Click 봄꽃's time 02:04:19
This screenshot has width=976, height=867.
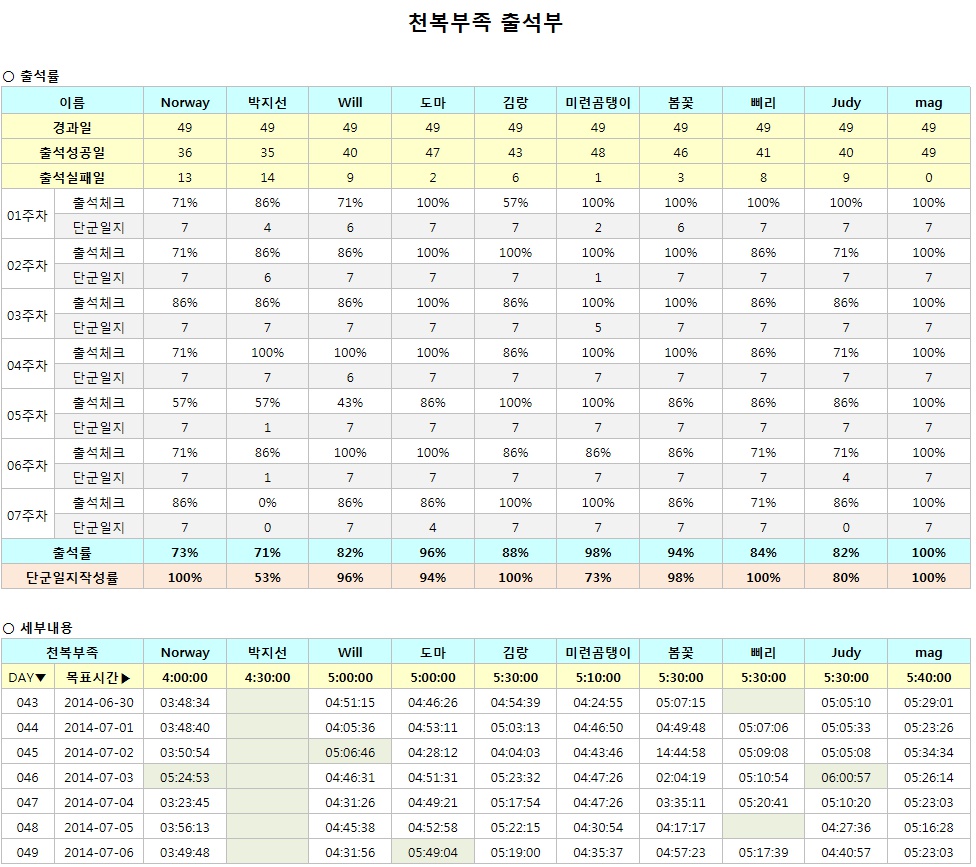(x=680, y=777)
